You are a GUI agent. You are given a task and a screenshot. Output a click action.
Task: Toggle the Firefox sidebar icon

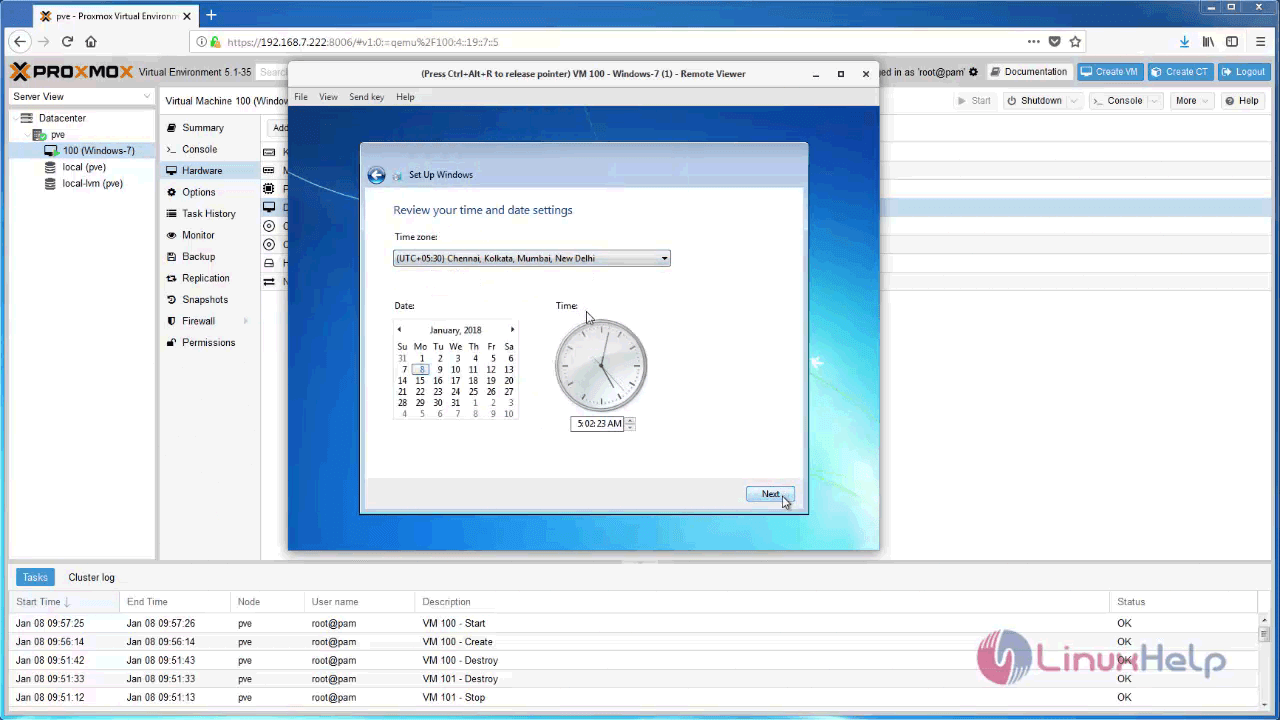[x=1232, y=42]
